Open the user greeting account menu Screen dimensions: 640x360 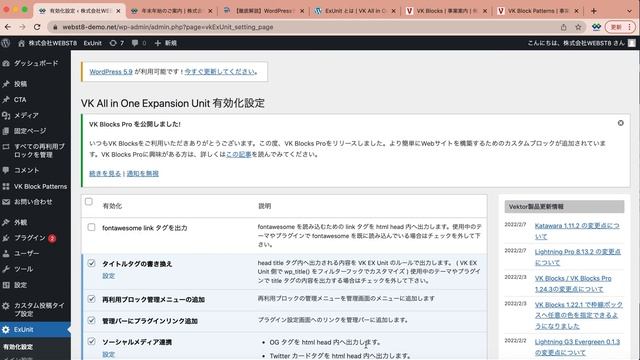(x=581, y=43)
